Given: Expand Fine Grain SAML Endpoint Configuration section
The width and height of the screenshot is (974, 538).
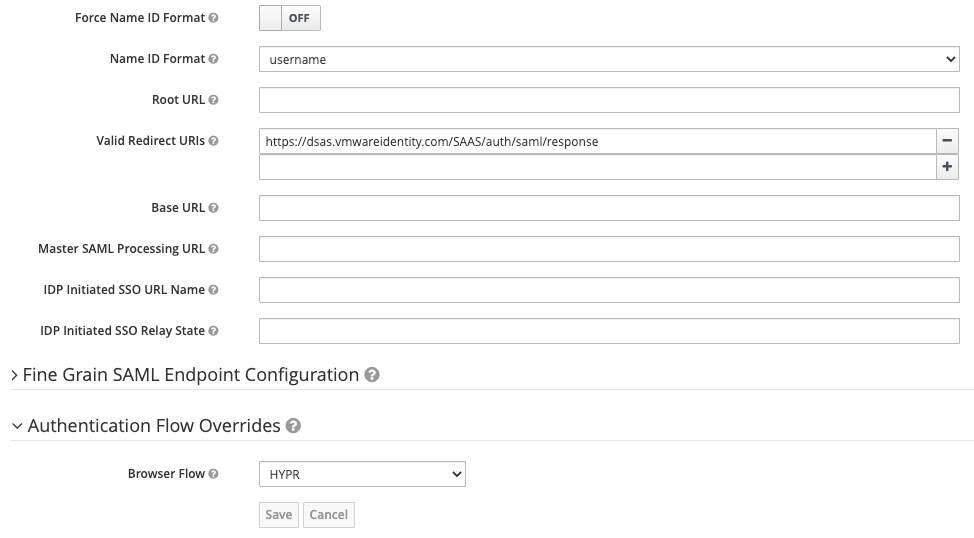Looking at the screenshot, I should coord(190,375).
